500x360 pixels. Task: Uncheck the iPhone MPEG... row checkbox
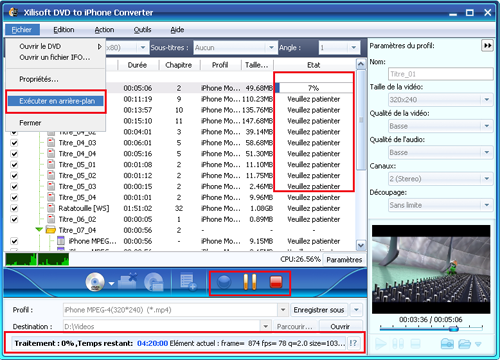point(14,241)
